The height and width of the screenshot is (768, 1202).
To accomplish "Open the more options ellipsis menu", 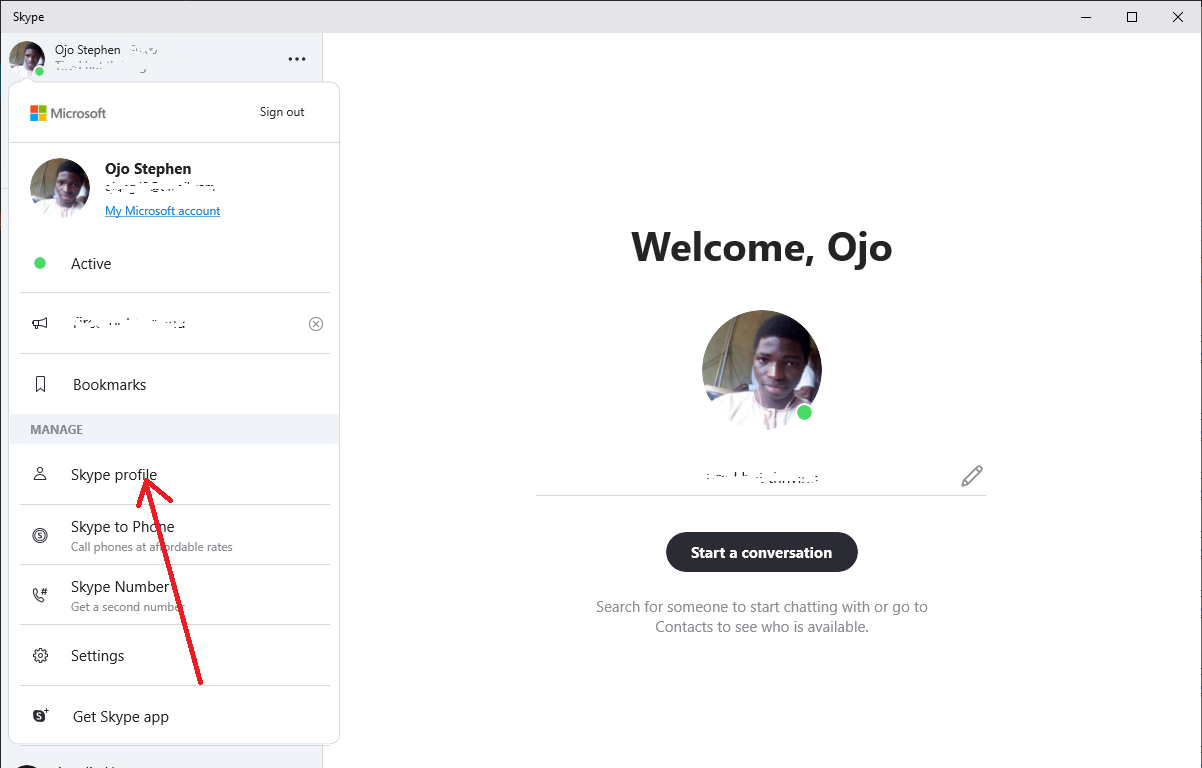I will pos(297,59).
